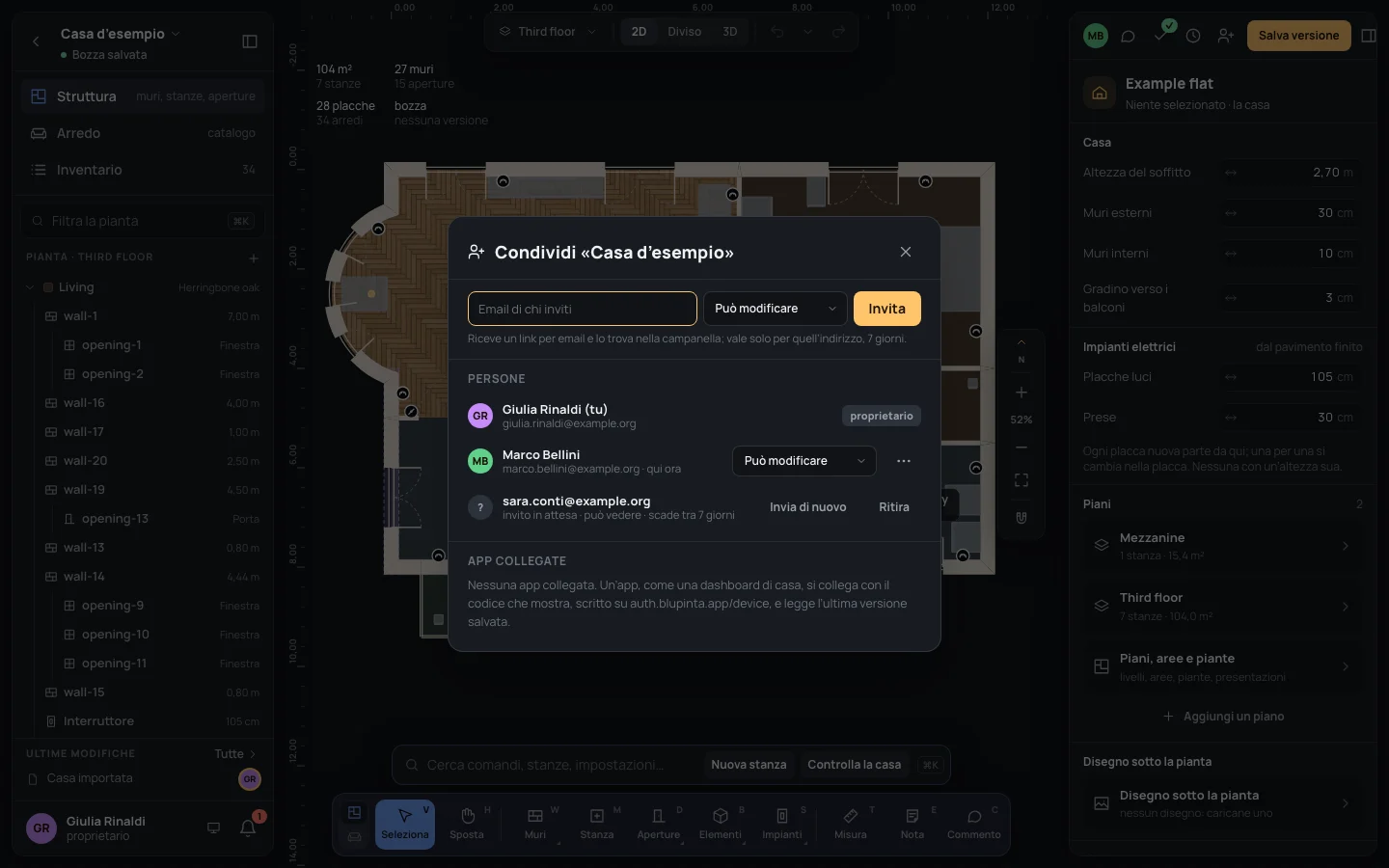Expand the Mezzanine floor entry
The image size is (1389, 868).
pos(1221,546)
